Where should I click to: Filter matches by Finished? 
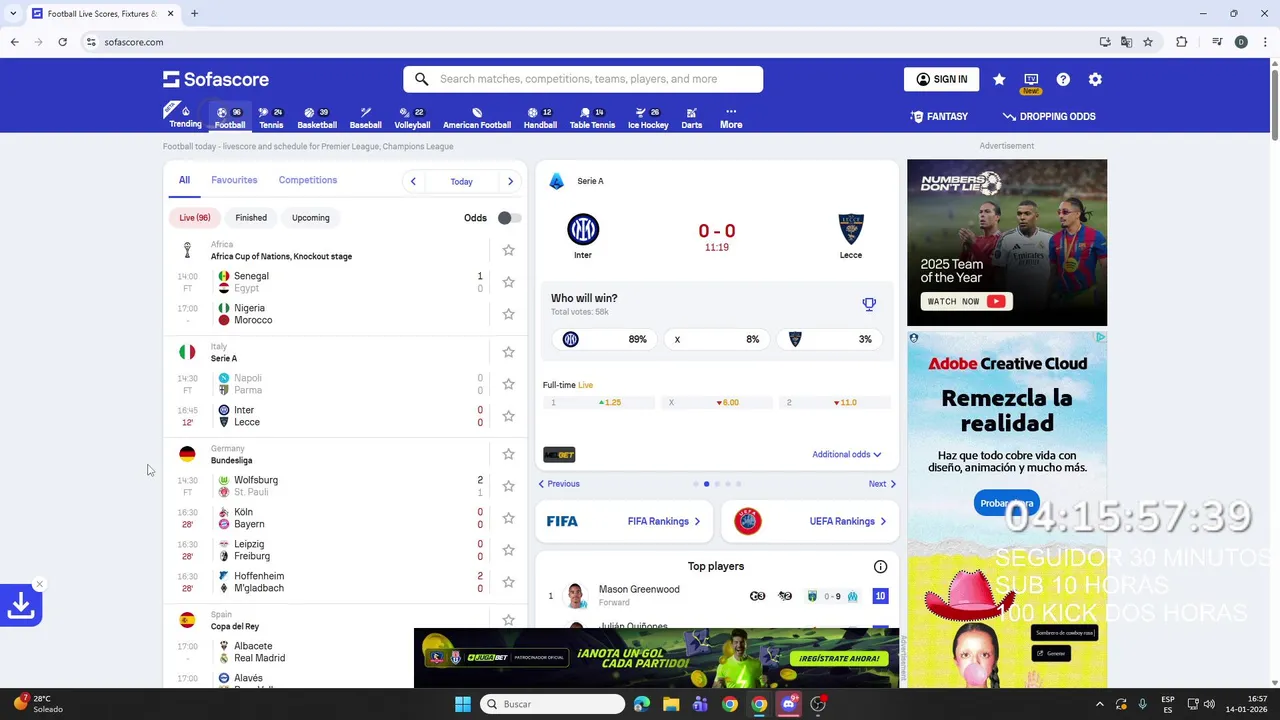pyautogui.click(x=251, y=217)
